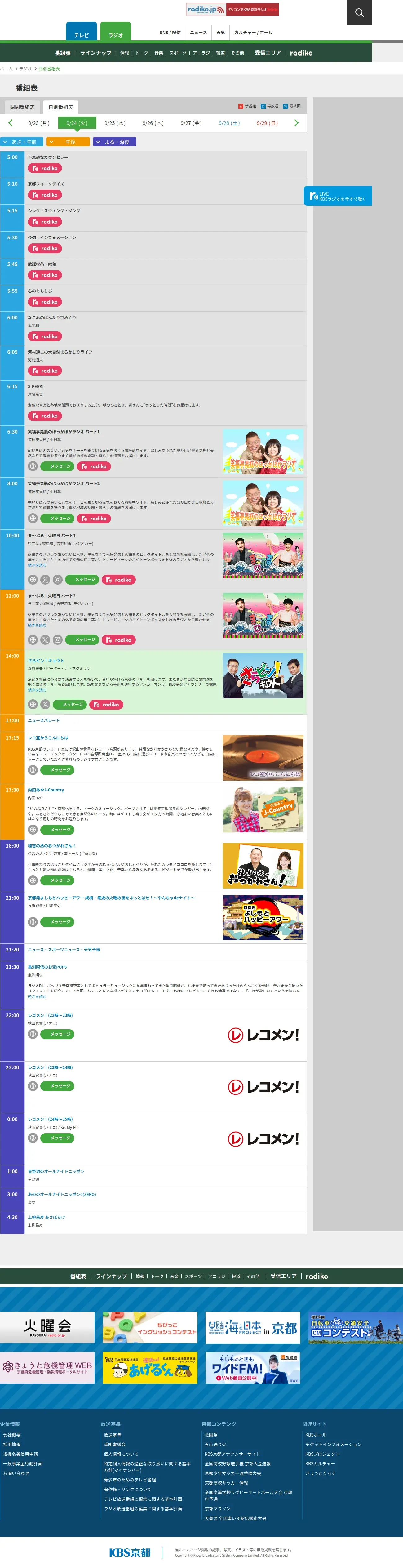Screen dimensions: 403x1568
Task: Open さらピン！キョウト program thumbnail
Action: coord(263,676)
